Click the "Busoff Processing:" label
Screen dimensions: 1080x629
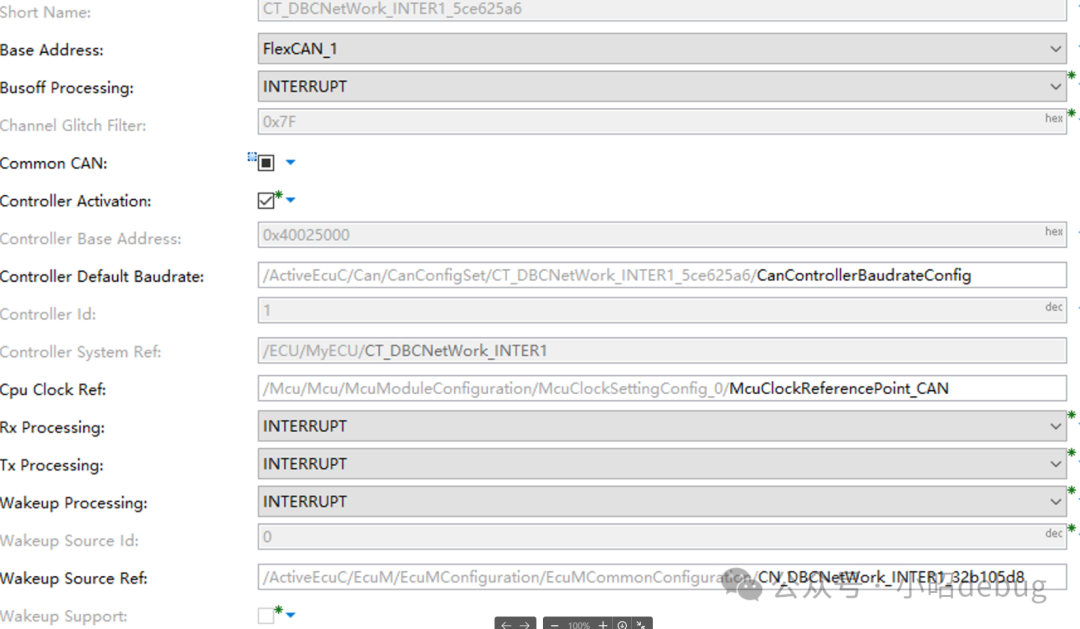tap(67, 88)
